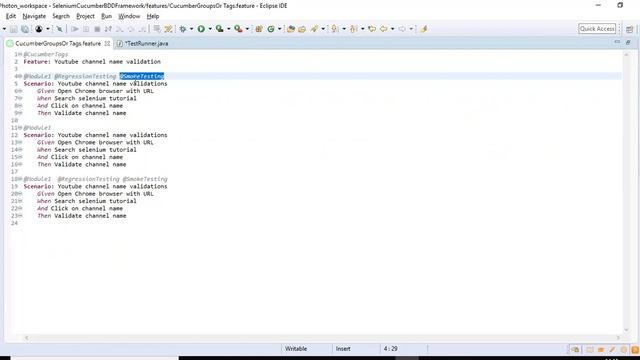Viewport: 640px width, 360px height.
Task: Open the Run menu
Action: 106,16
